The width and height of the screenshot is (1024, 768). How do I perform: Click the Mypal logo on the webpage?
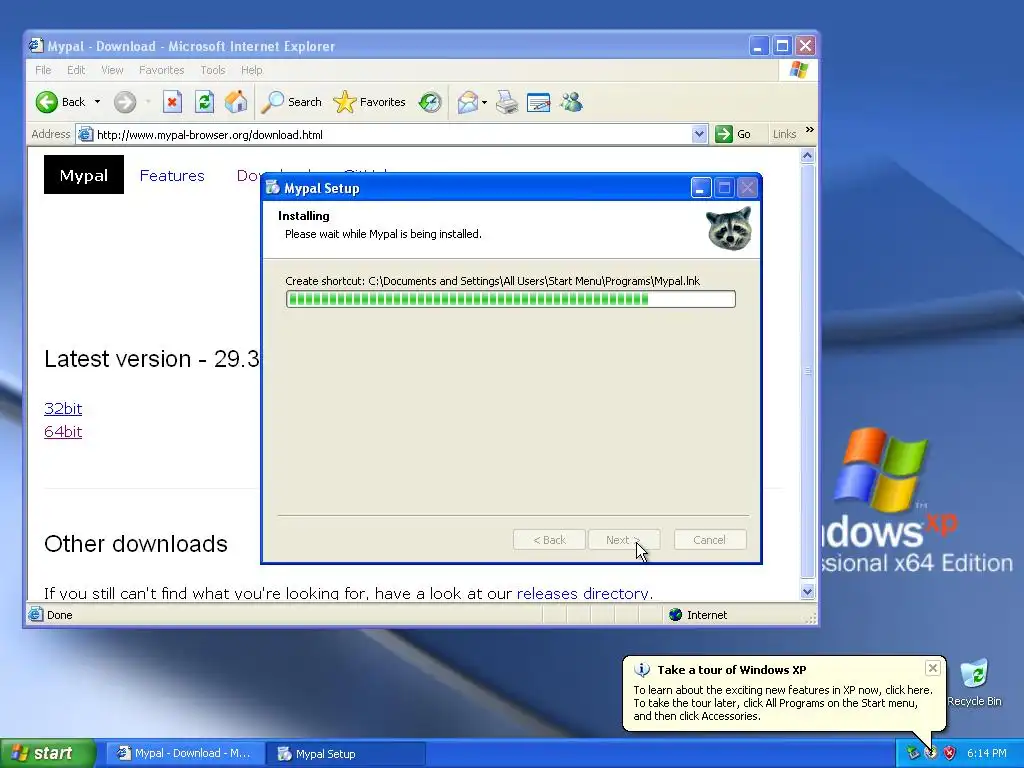(84, 175)
